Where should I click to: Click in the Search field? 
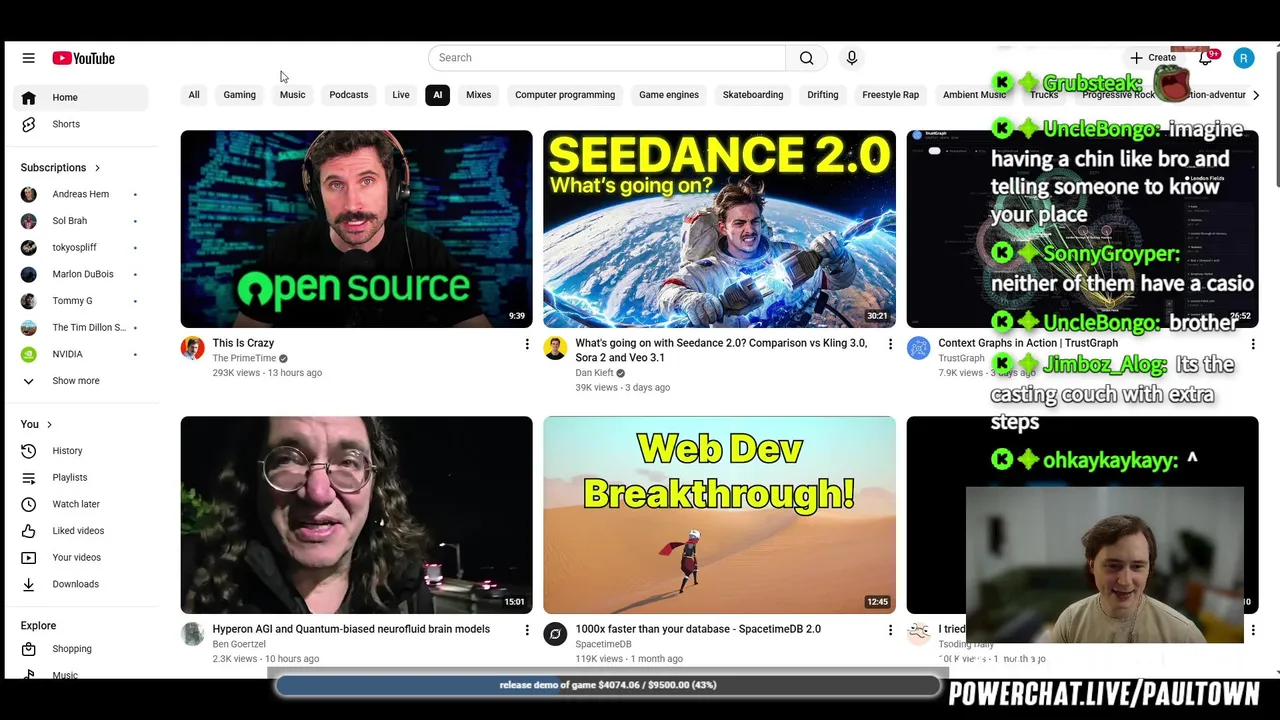click(x=607, y=58)
